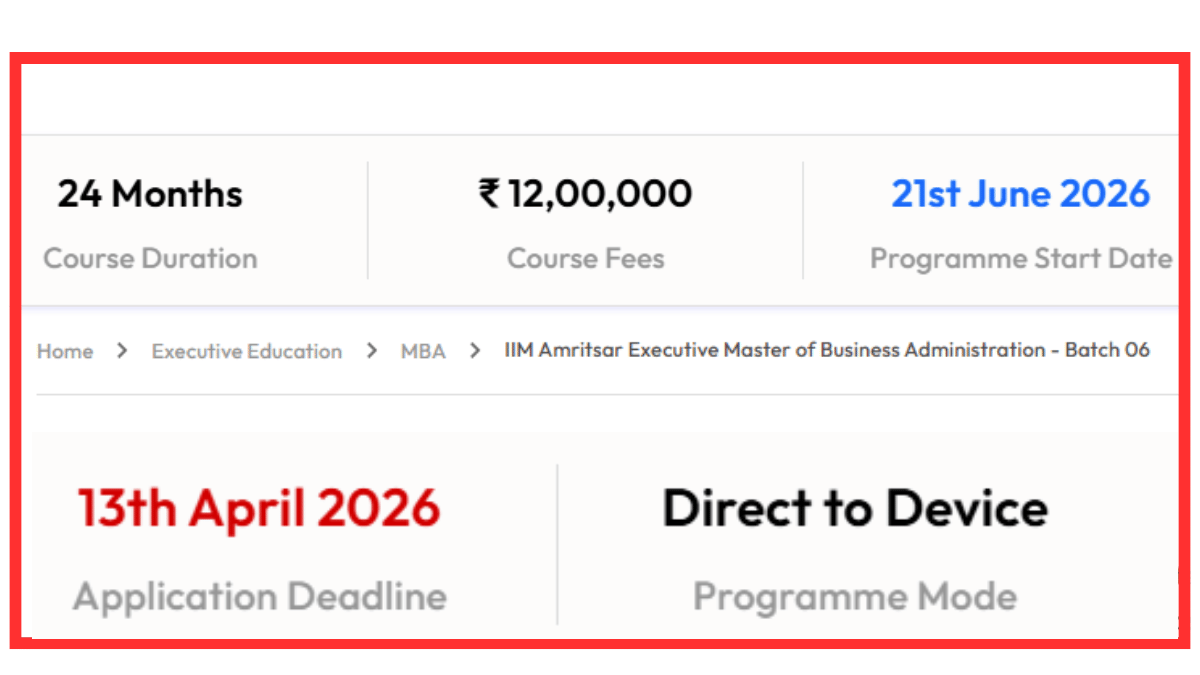Click the 24 Months duration text
This screenshot has height=675, width=1200.
point(149,193)
